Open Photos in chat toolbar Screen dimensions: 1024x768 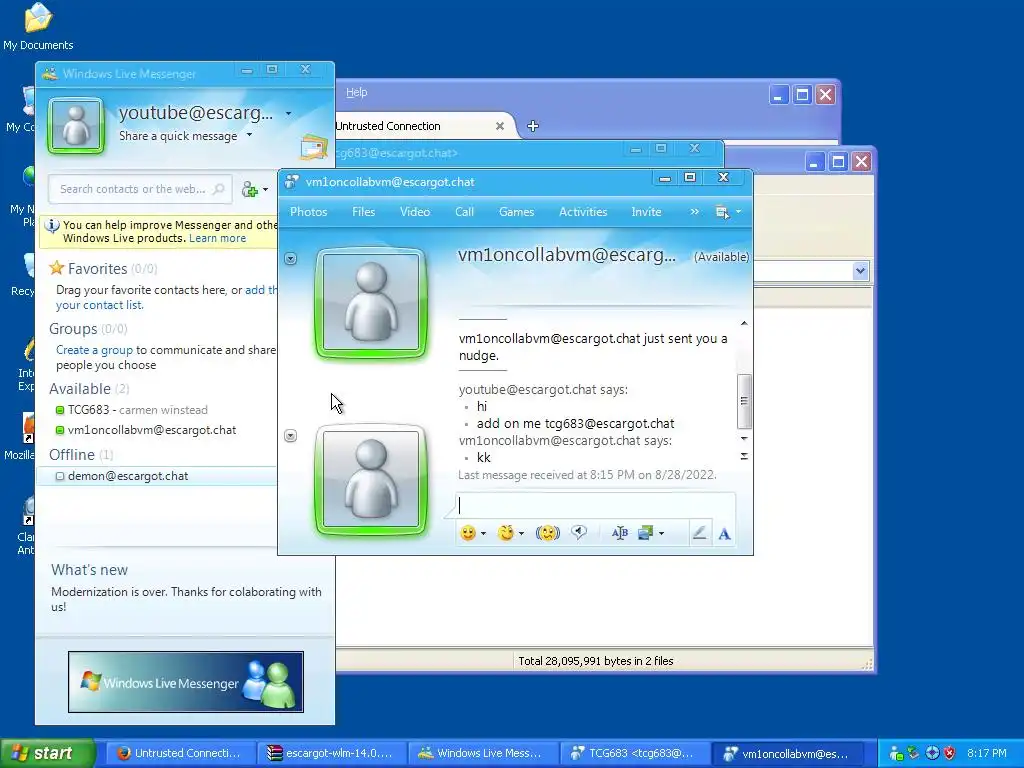click(308, 212)
